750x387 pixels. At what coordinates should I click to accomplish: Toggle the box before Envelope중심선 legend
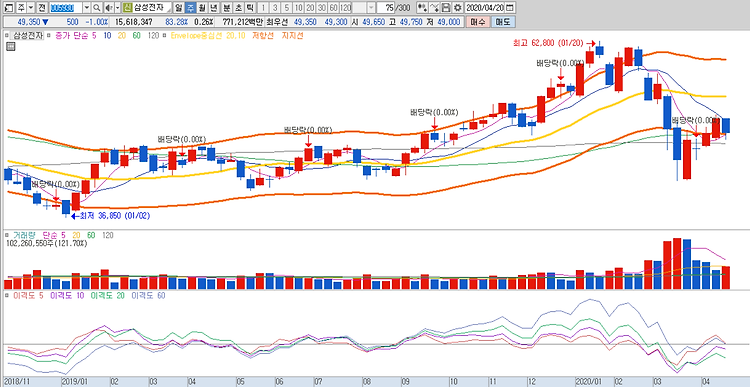pos(164,35)
